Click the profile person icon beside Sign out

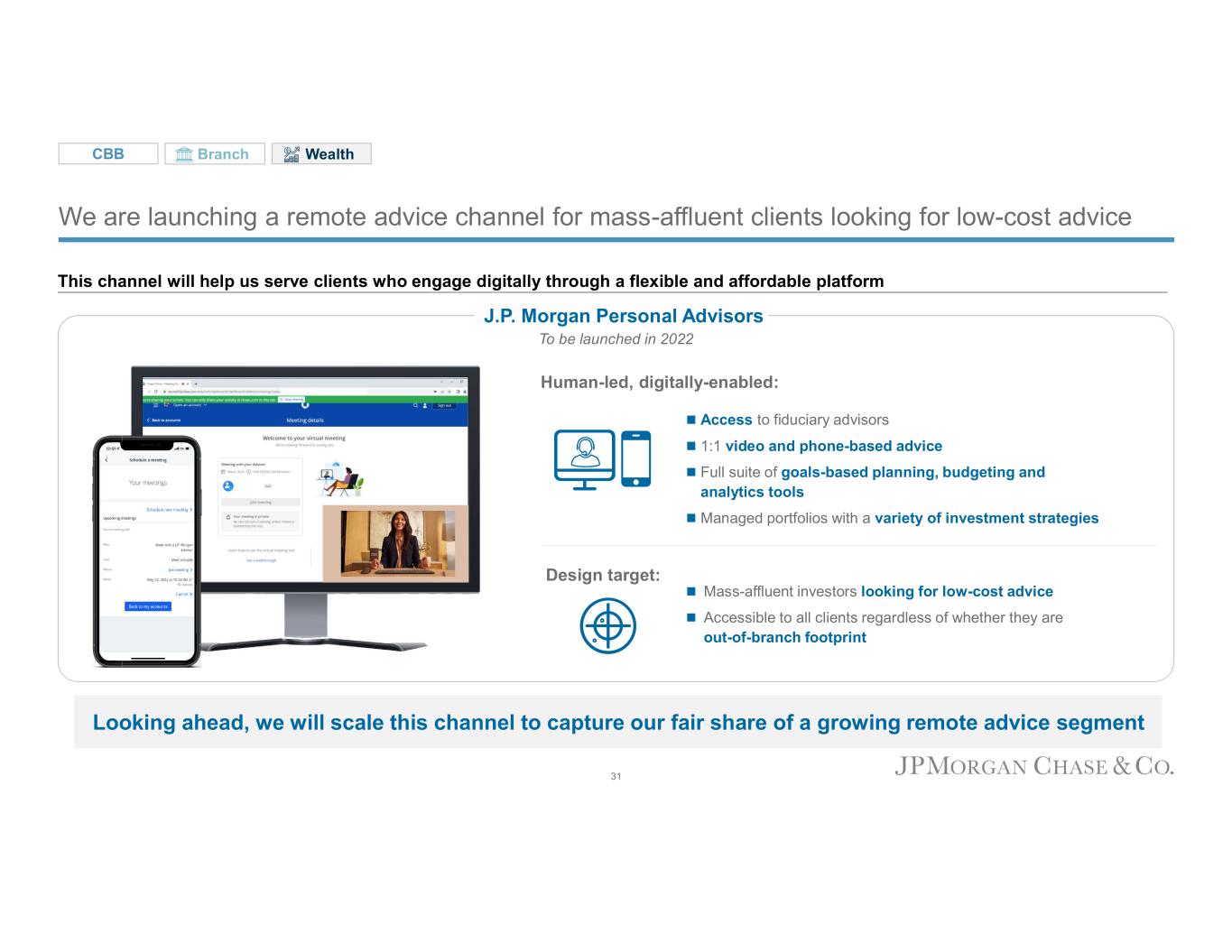(425, 406)
